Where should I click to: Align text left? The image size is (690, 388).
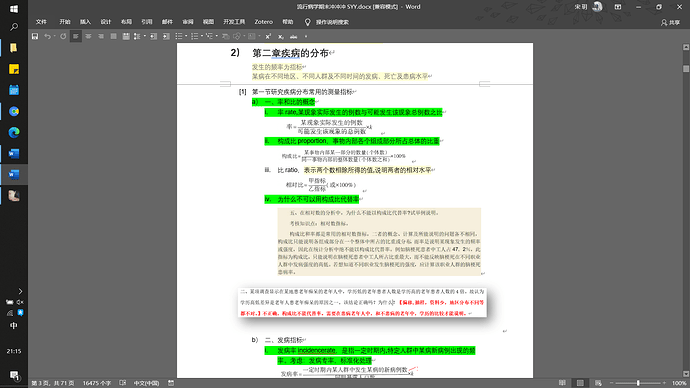tap(76, 37)
